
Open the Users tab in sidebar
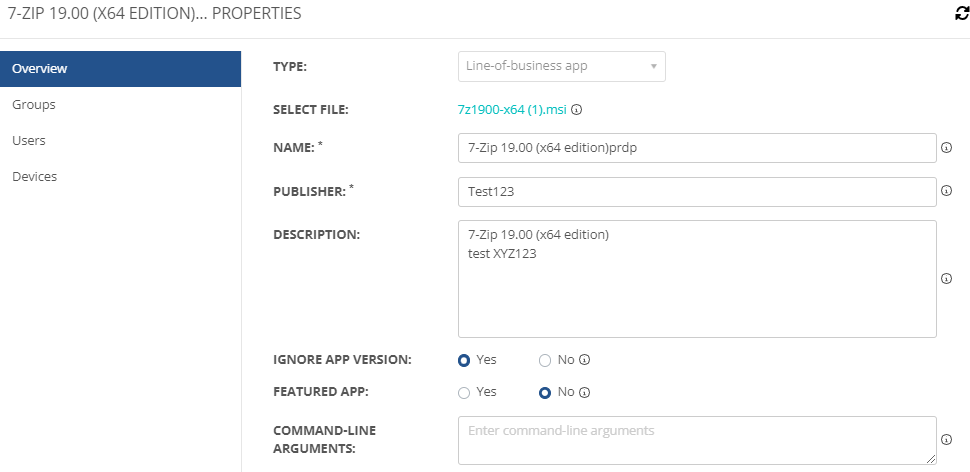[29, 141]
